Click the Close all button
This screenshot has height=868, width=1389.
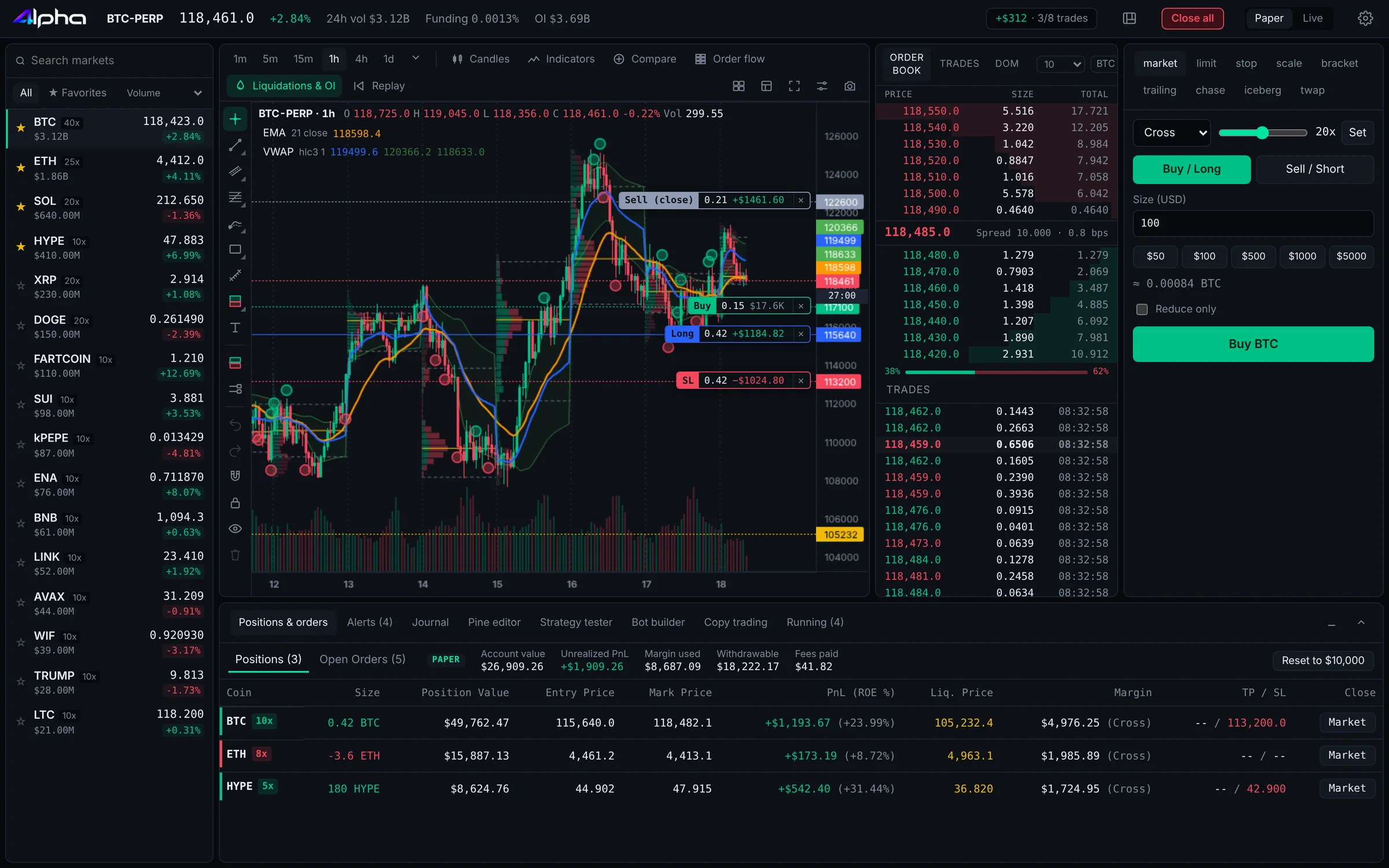1192,19
